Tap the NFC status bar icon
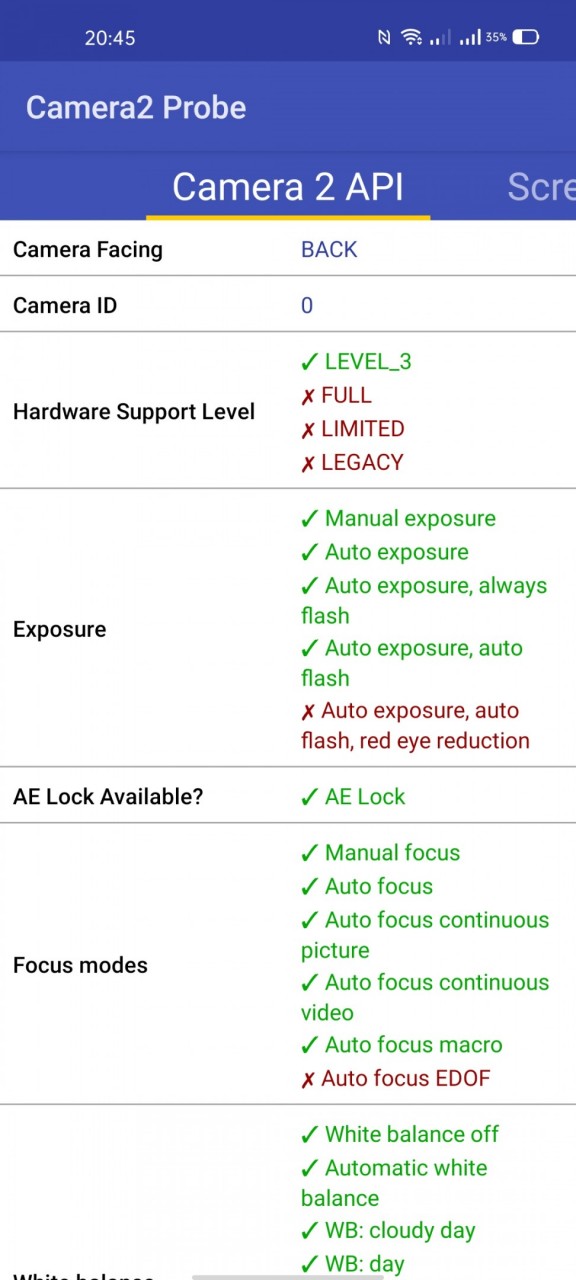576x1280 pixels. [385, 38]
